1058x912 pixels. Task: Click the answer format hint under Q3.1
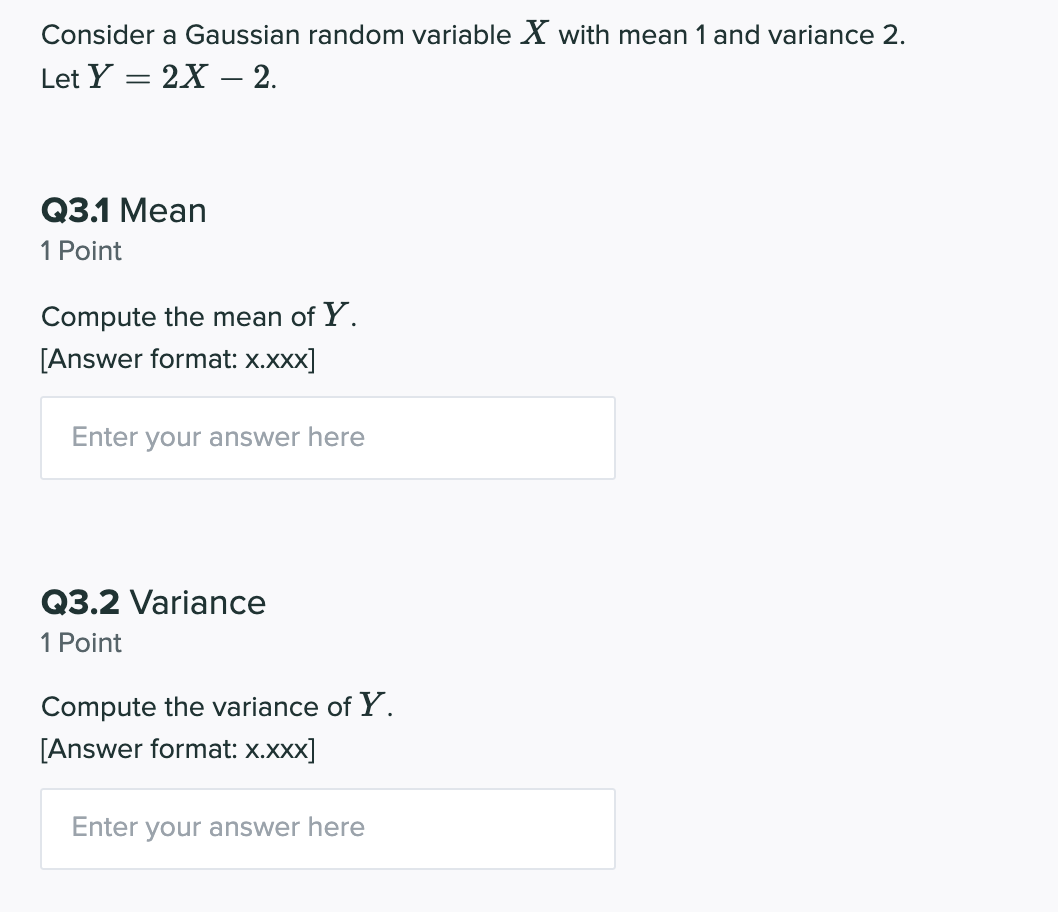(x=177, y=359)
